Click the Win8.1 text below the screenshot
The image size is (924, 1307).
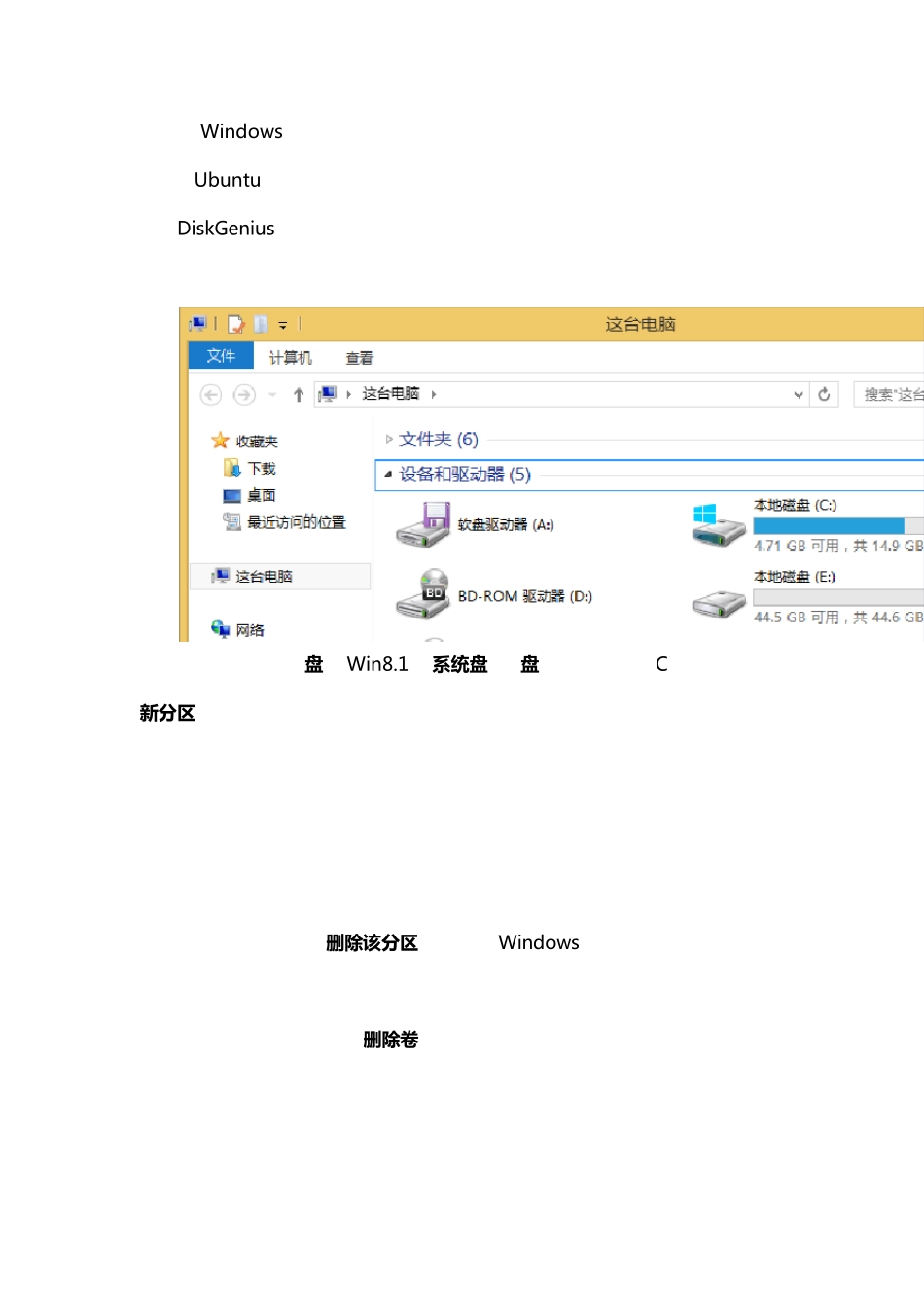(x=377, y=664)
